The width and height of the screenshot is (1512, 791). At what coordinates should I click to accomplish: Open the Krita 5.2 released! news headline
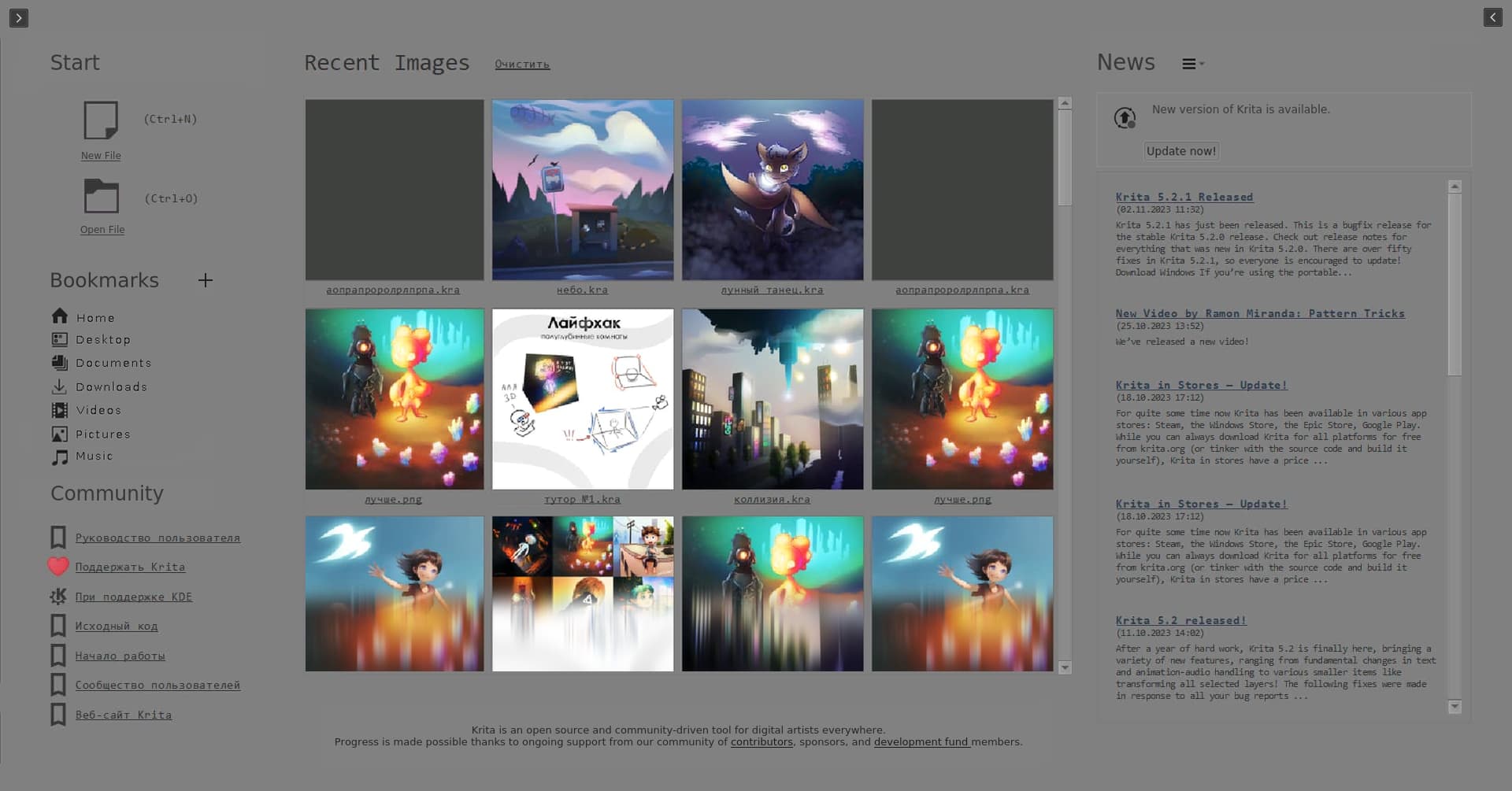coord(1181,621)
